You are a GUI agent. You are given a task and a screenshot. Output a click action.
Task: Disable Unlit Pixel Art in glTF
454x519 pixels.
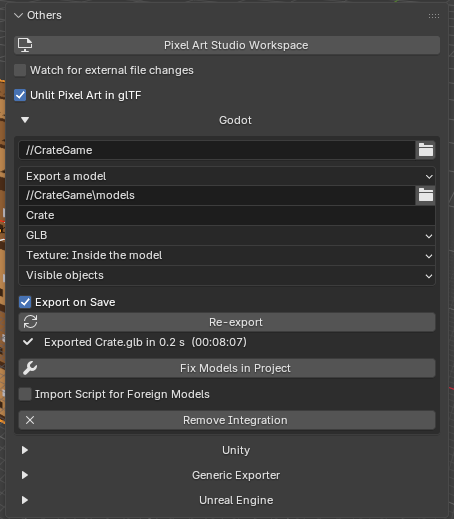[x=20, y=95]
